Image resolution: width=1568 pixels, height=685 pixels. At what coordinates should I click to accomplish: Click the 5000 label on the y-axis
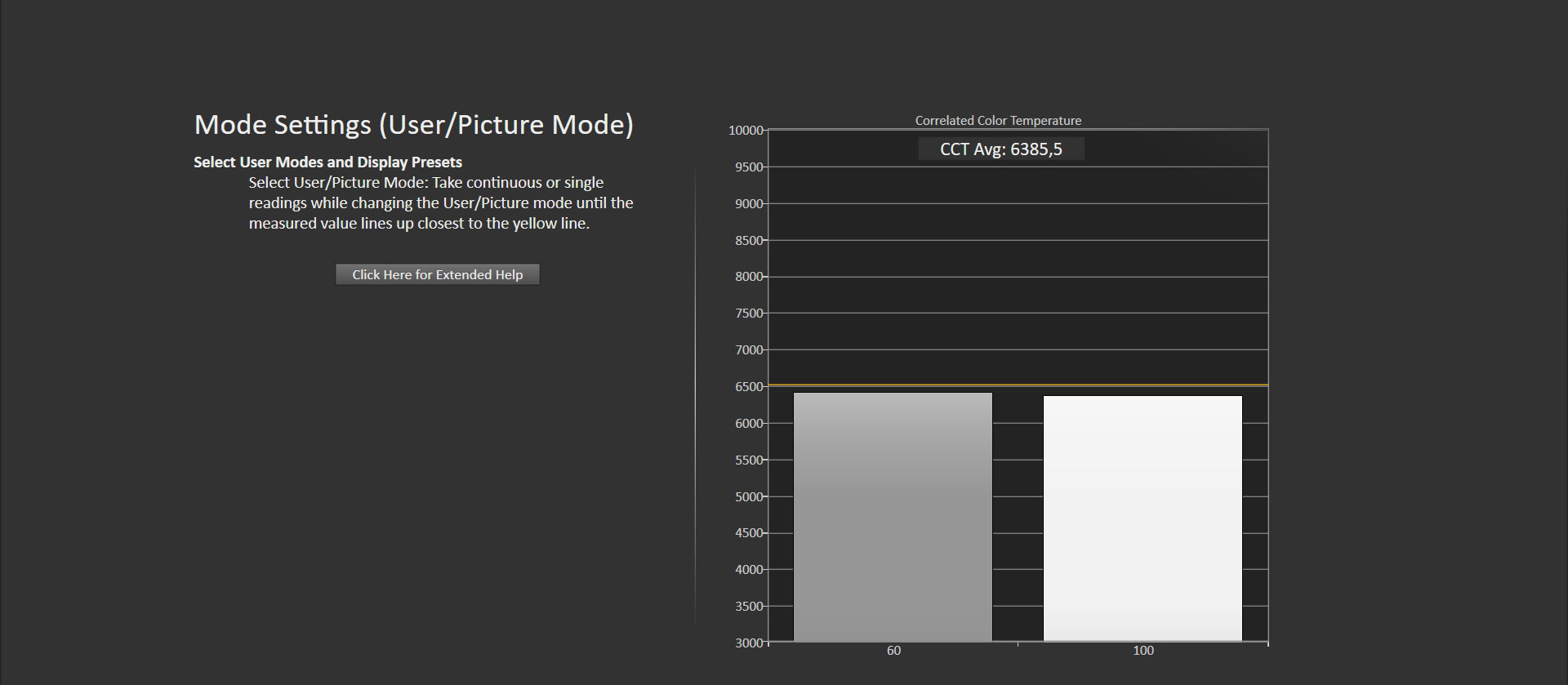coord(749,496)
